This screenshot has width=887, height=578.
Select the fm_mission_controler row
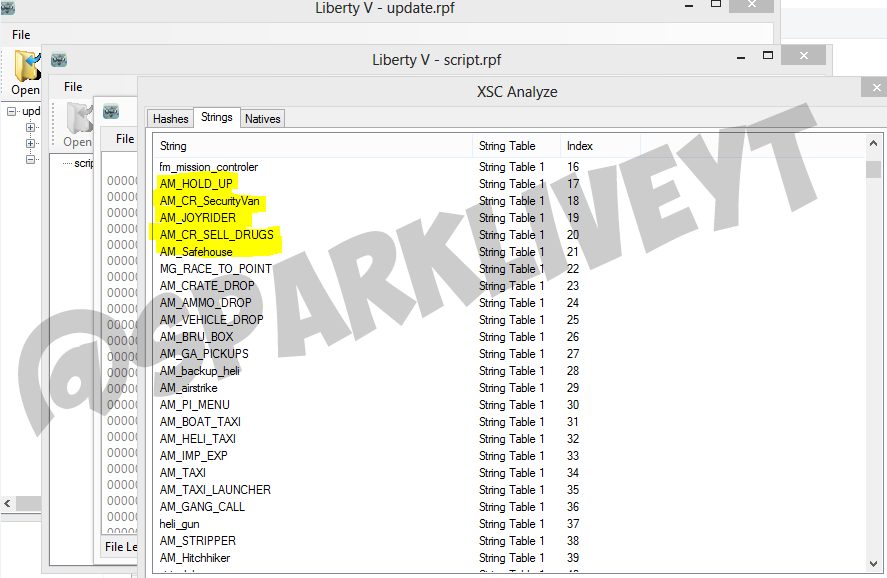pos(509,167)
